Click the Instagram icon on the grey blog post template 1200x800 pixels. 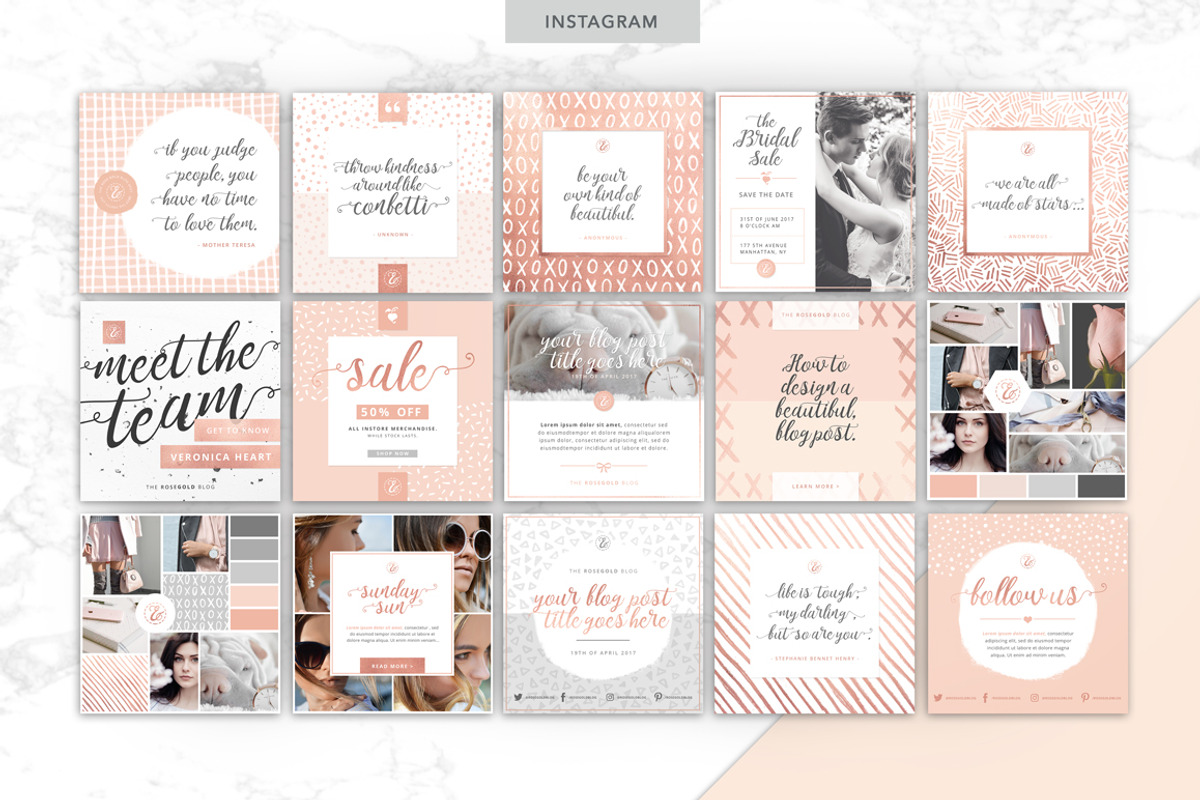tap(610, 696)
